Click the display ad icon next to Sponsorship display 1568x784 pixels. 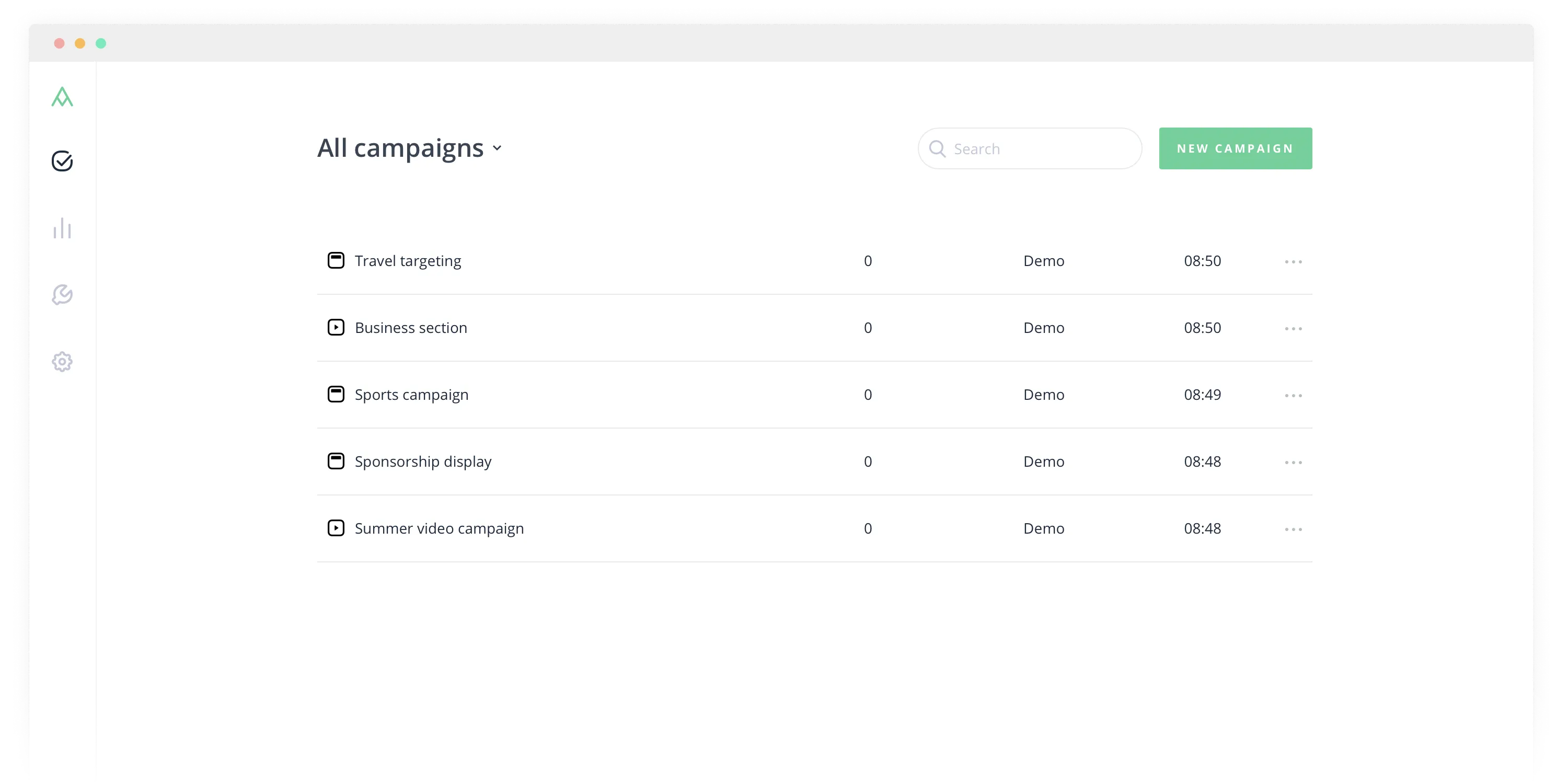click(337, 461)
